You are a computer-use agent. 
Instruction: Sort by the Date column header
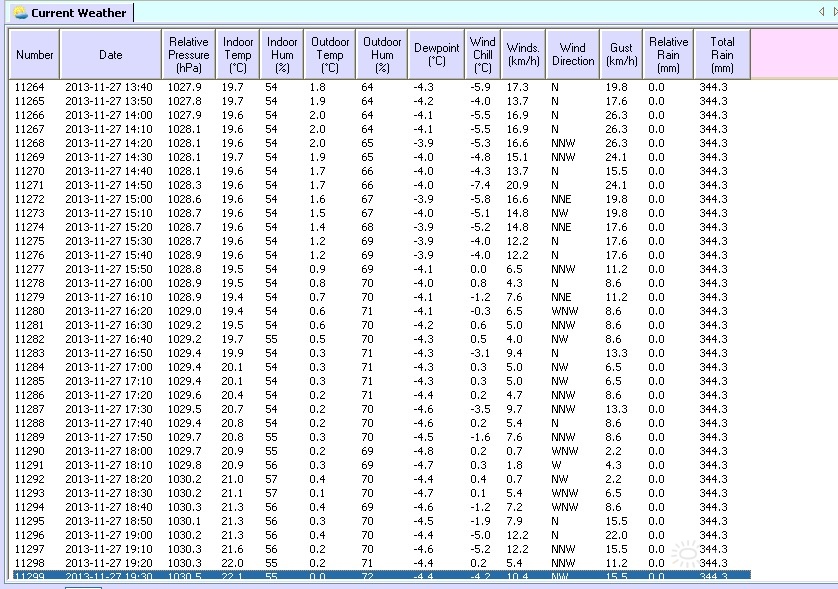pos(111,55)
